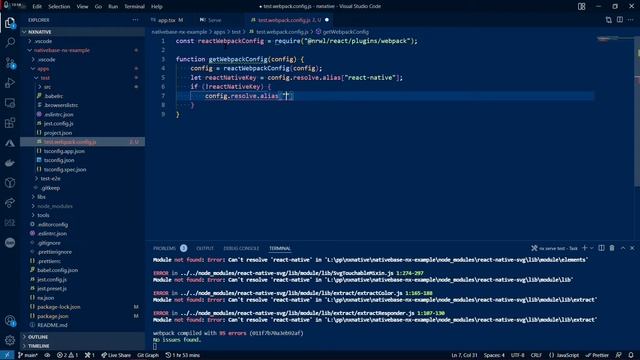Change JavaScript language mode in status bar

pos(564,355)
